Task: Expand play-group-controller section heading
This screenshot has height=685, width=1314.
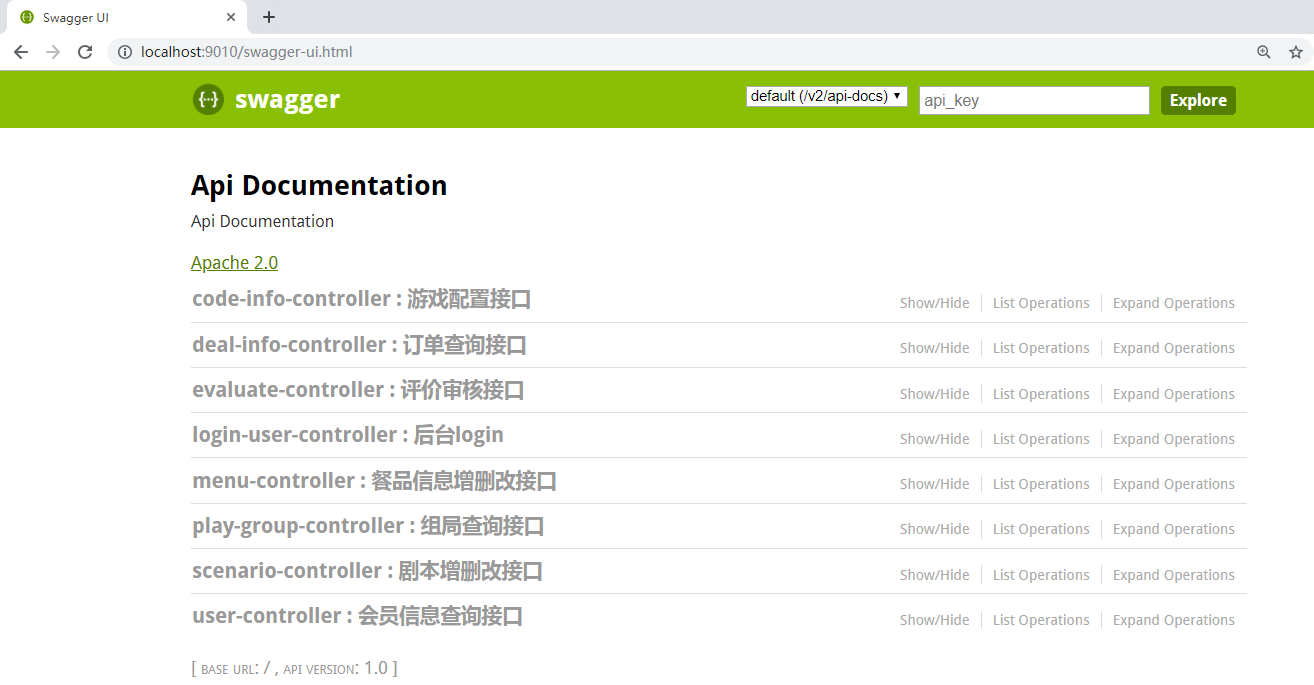Action: 368,525
